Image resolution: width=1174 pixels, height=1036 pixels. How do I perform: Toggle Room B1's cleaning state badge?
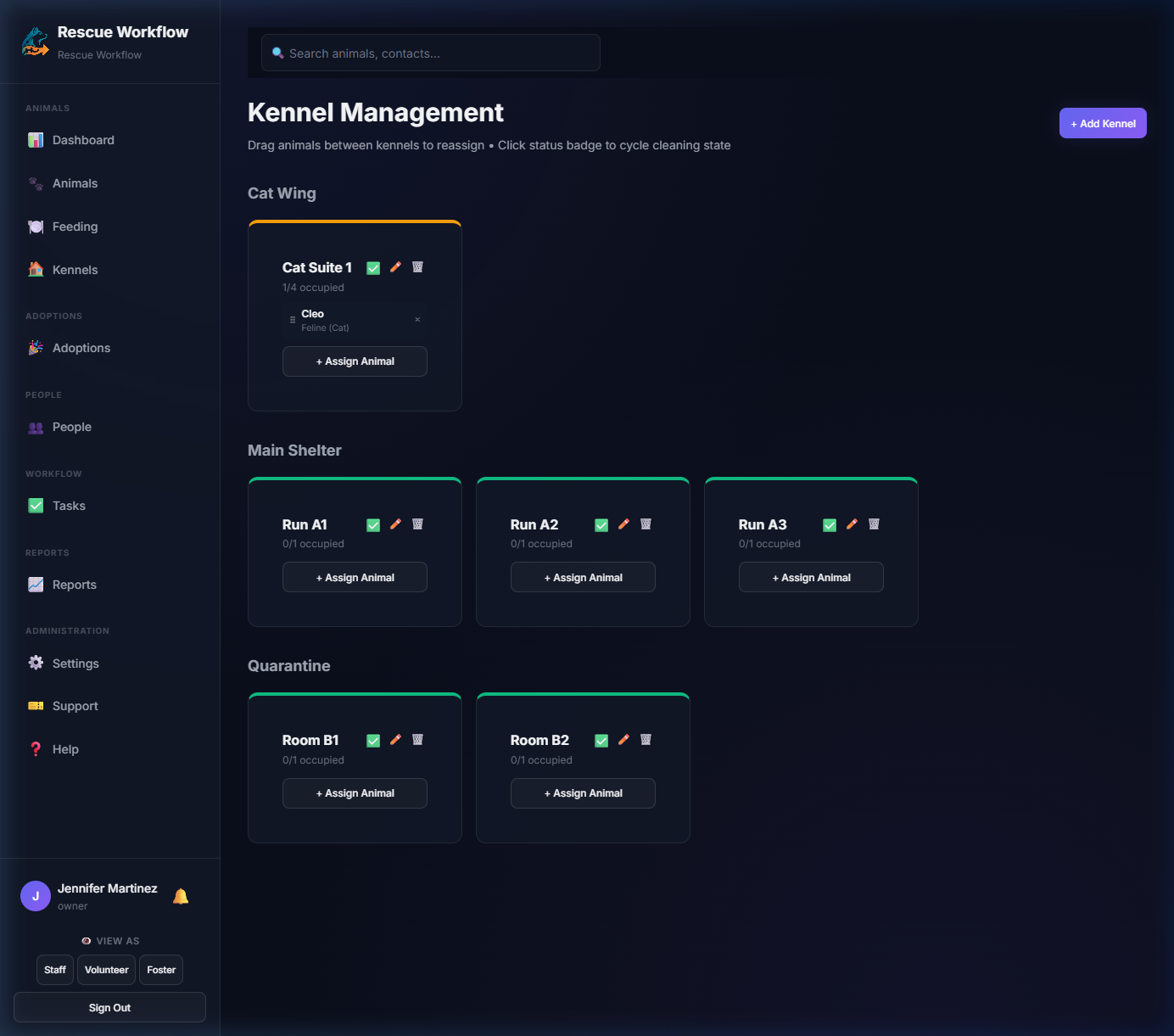pyautogui.click(x=373, y=739)
